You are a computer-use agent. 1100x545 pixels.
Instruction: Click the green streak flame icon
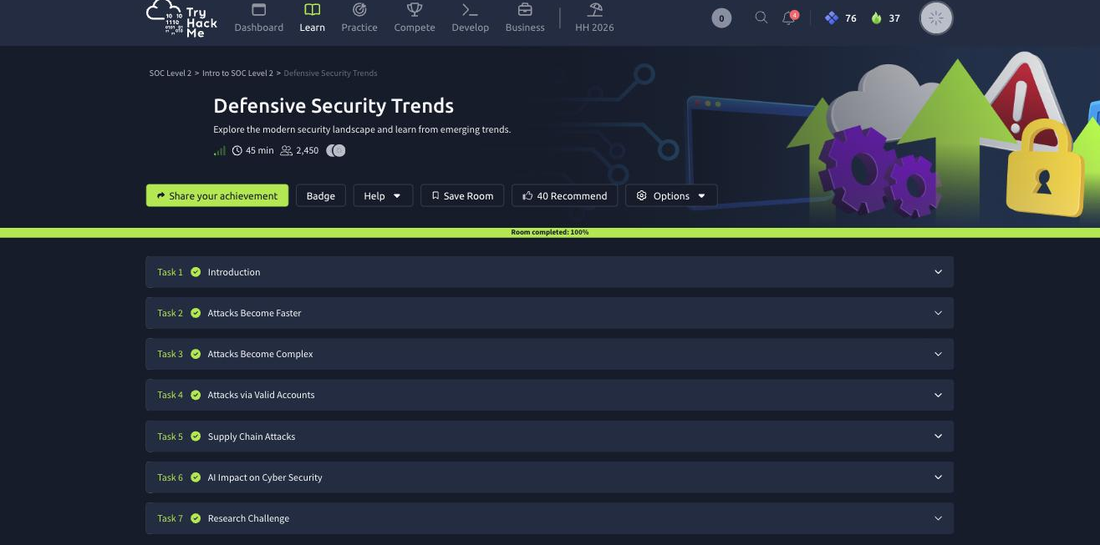pyautogui.click(x=876, y=18)
